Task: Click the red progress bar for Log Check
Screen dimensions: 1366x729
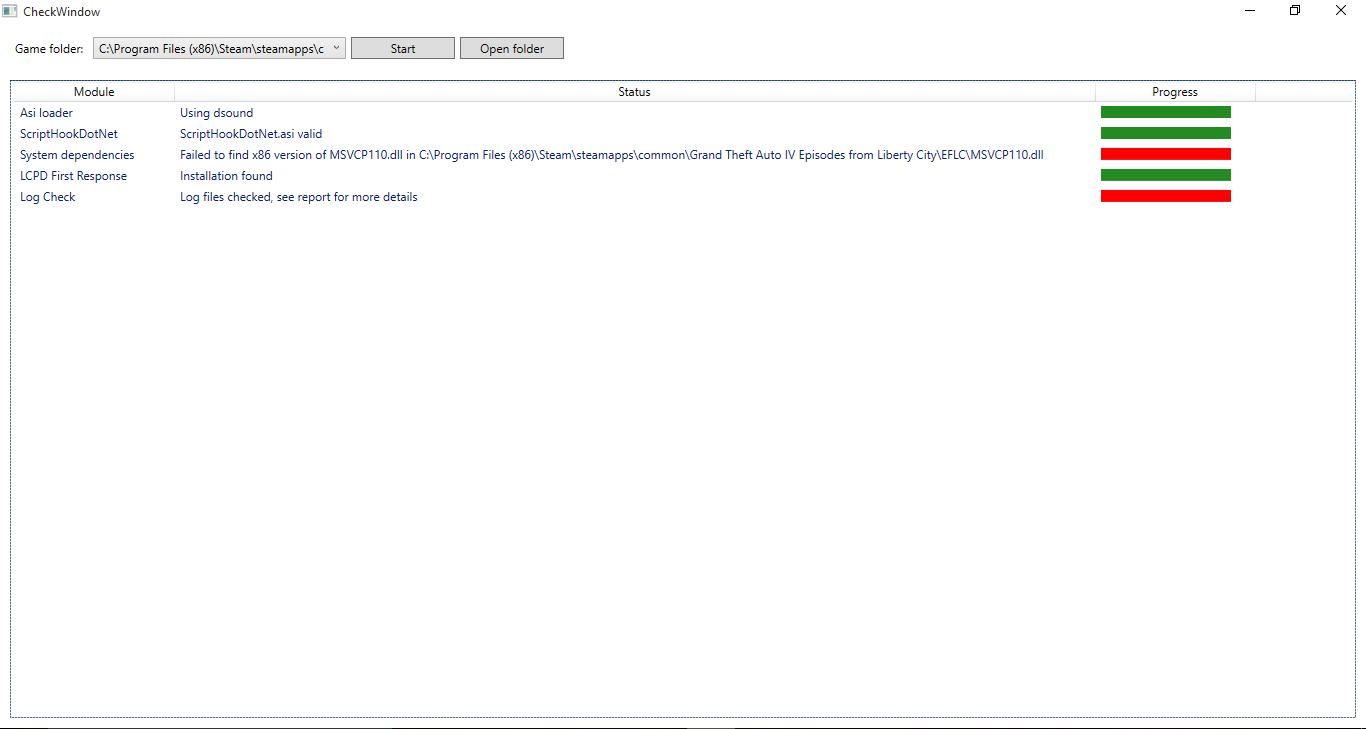Action: pos(1166,196)
